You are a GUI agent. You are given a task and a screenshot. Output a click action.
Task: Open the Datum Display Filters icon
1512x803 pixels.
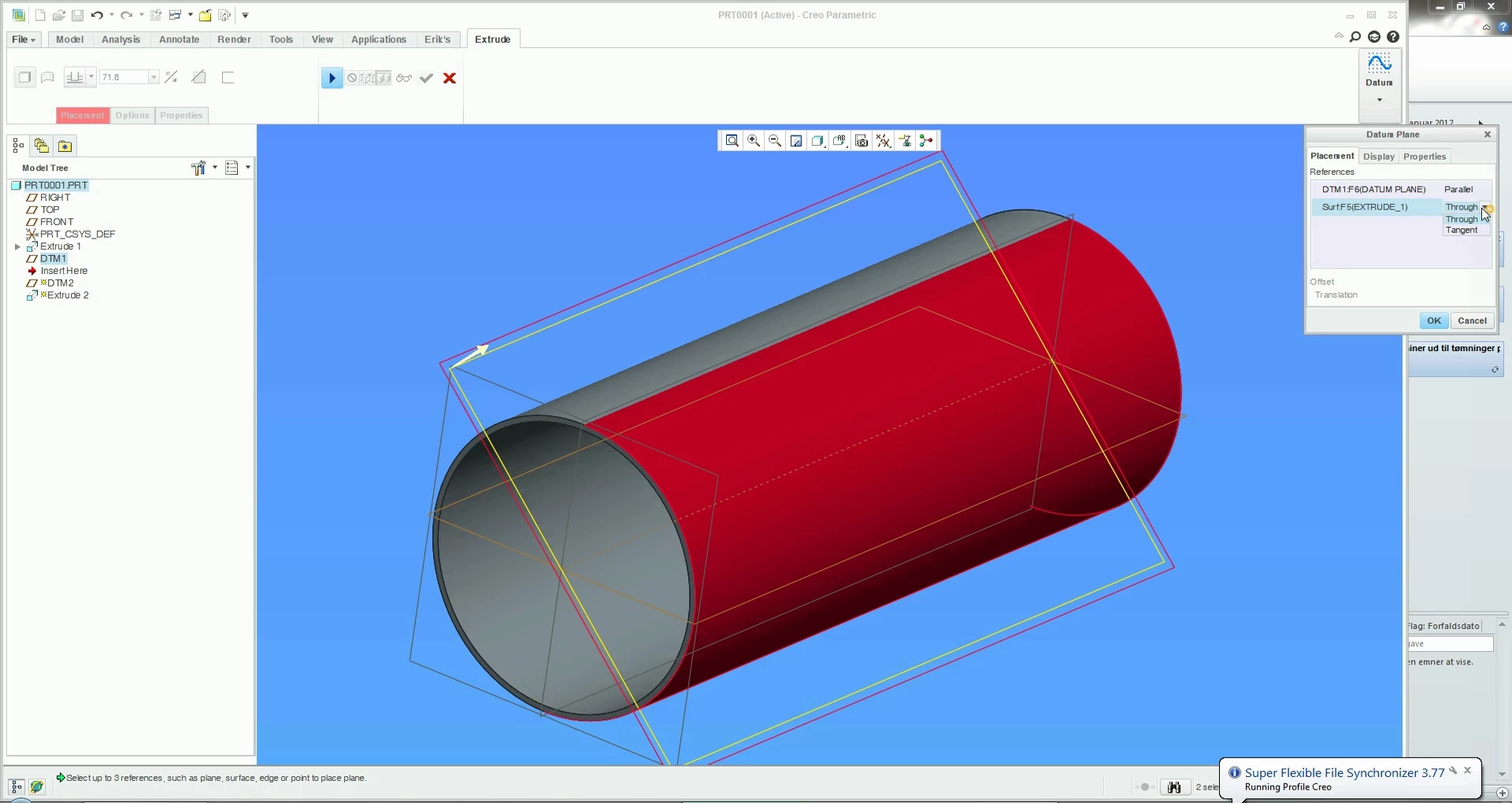pyautogui.click(x=884, y=141)
